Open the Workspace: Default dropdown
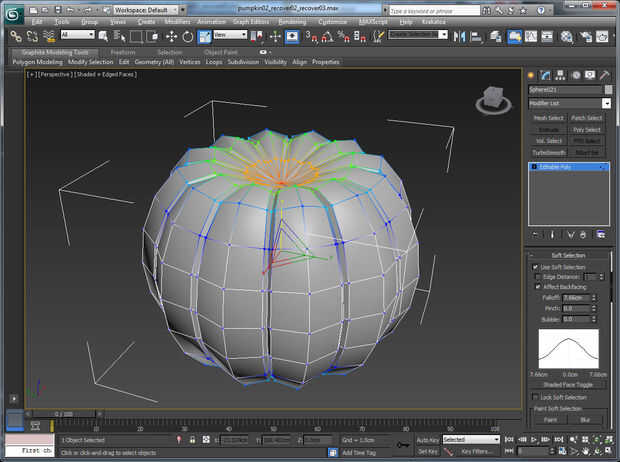Image resolution: width=620 pixels, height=462 pixels. 147,8
